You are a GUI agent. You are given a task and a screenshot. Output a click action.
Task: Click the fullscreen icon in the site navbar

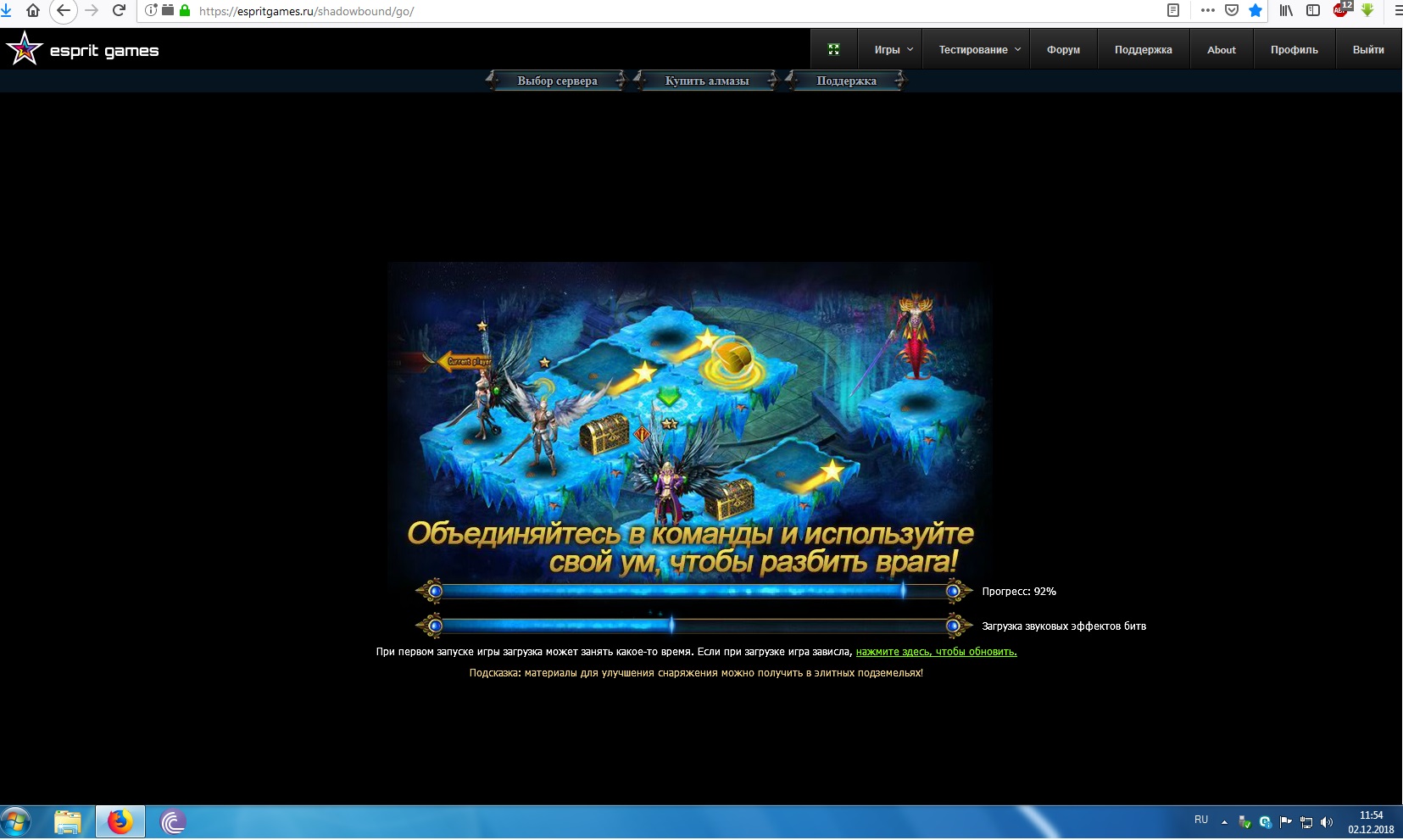[833, 50]
